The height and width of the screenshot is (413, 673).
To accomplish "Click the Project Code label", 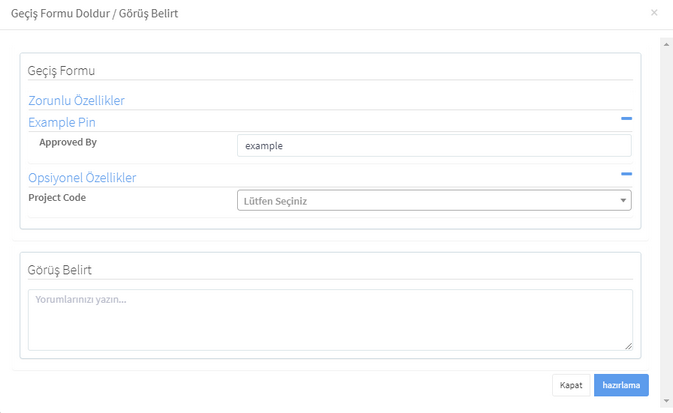I will [x=57, y=197].
